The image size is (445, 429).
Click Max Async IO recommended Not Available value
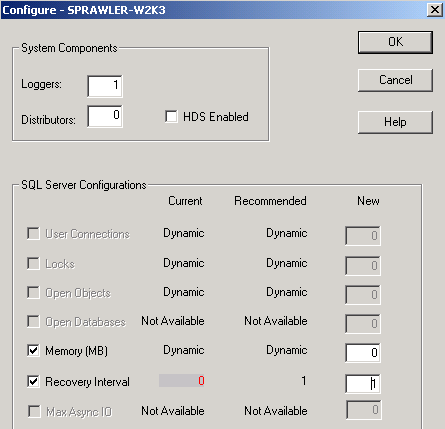tap(276, 411)
